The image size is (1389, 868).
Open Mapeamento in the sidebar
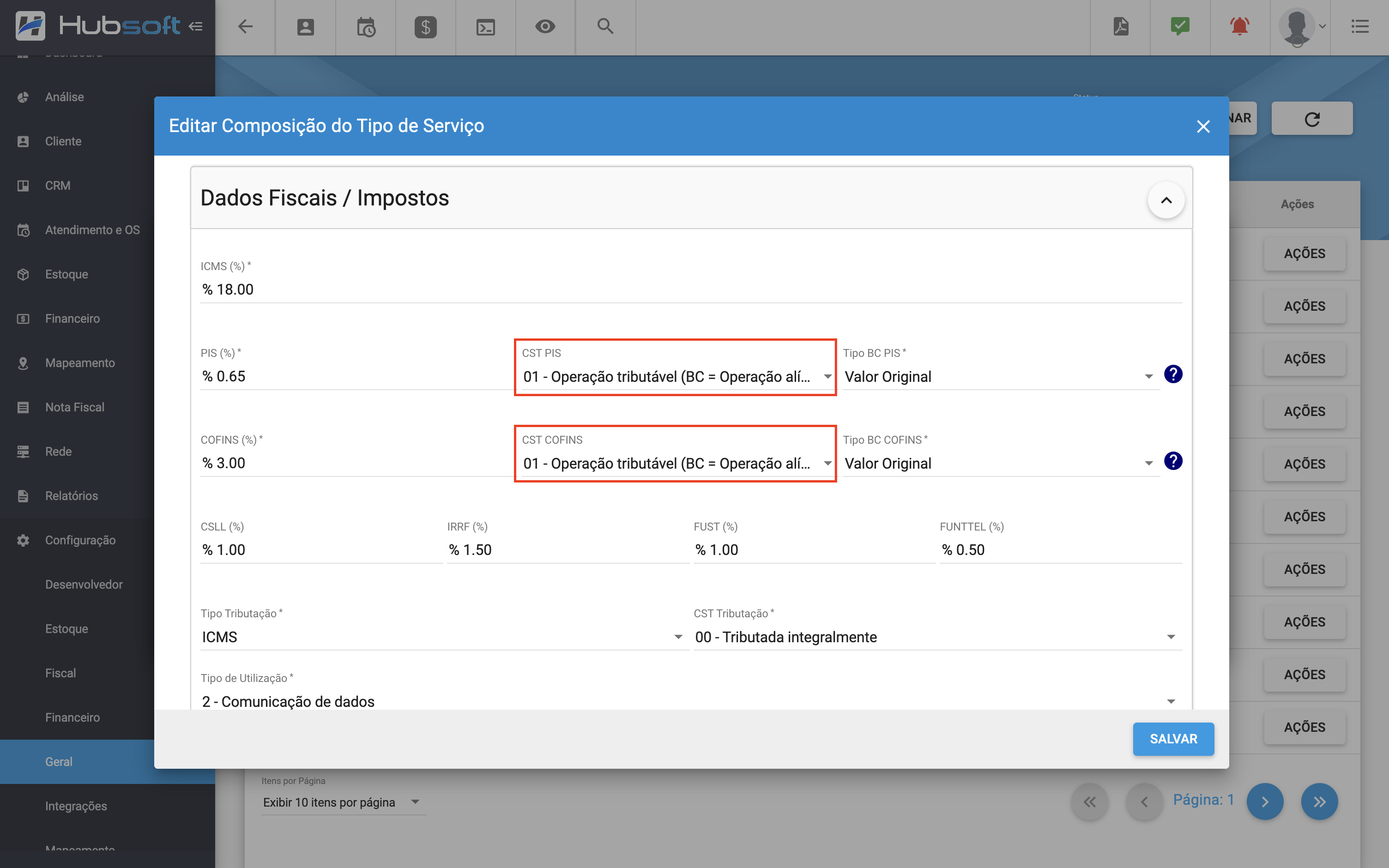click(80, 363)
